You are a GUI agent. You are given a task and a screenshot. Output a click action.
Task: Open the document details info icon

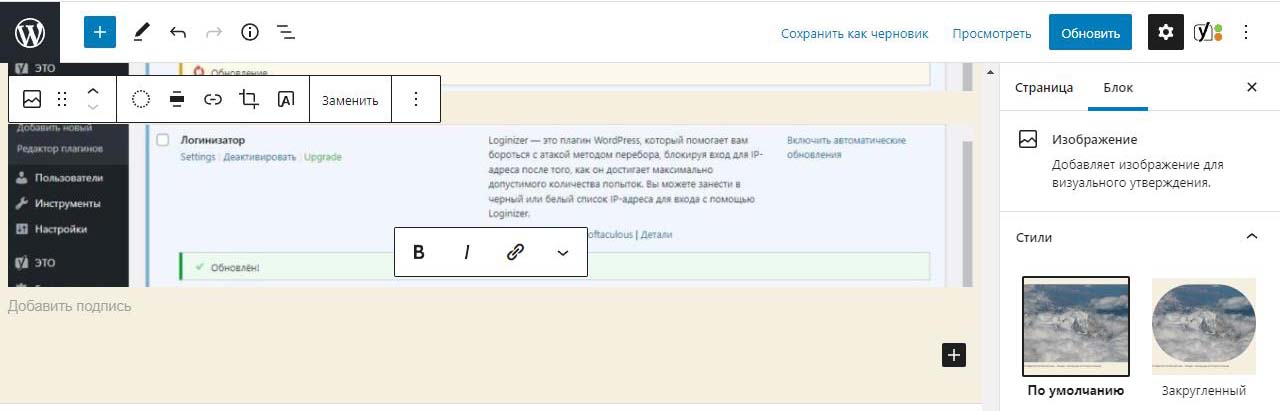pyautogui.click(x=250, y=32)
